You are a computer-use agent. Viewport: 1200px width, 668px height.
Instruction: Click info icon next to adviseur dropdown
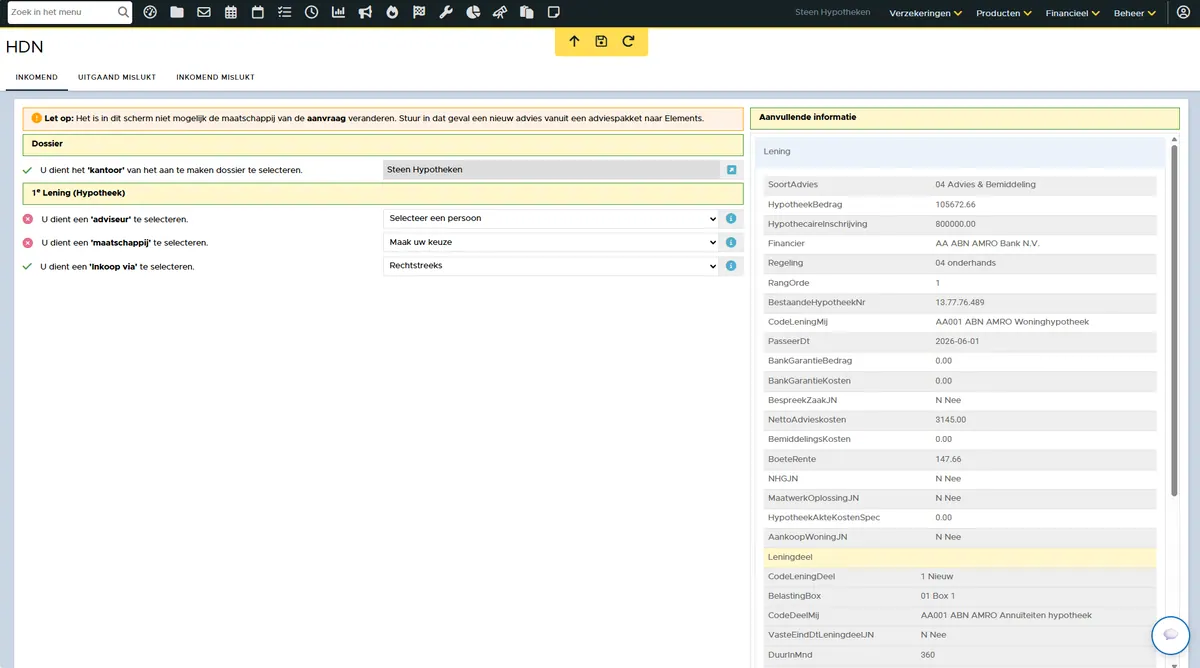coord(731,218)
